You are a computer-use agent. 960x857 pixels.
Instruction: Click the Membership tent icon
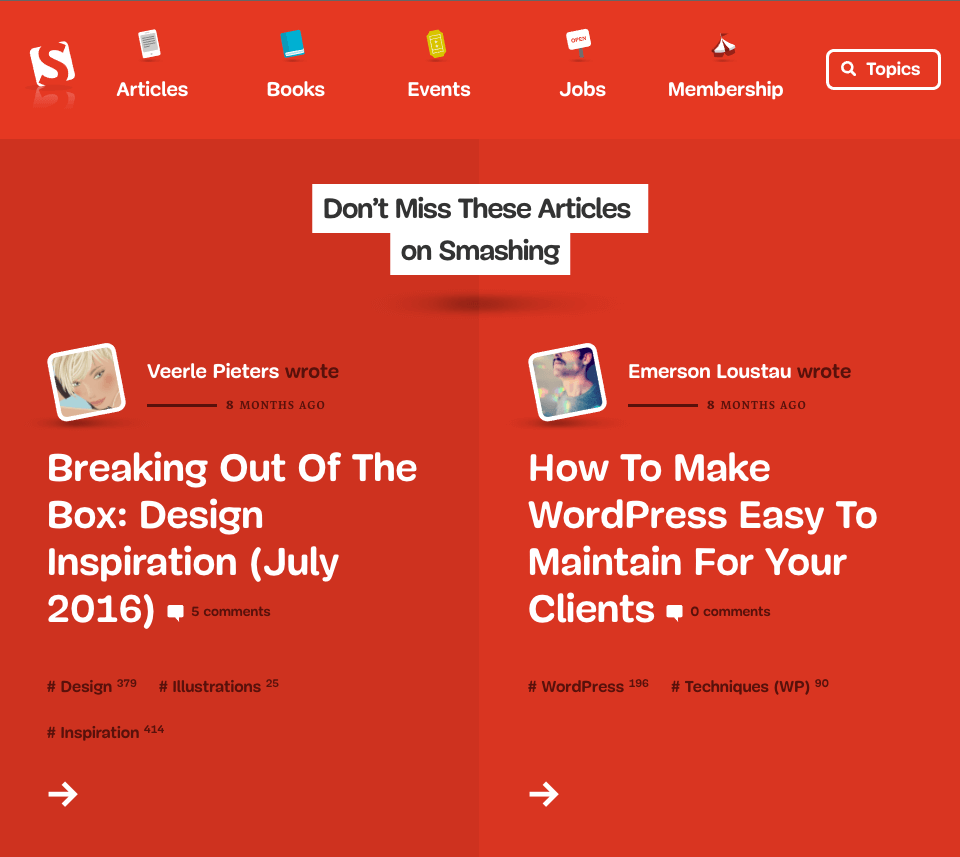pyautogui.click(x=723, y=45)
